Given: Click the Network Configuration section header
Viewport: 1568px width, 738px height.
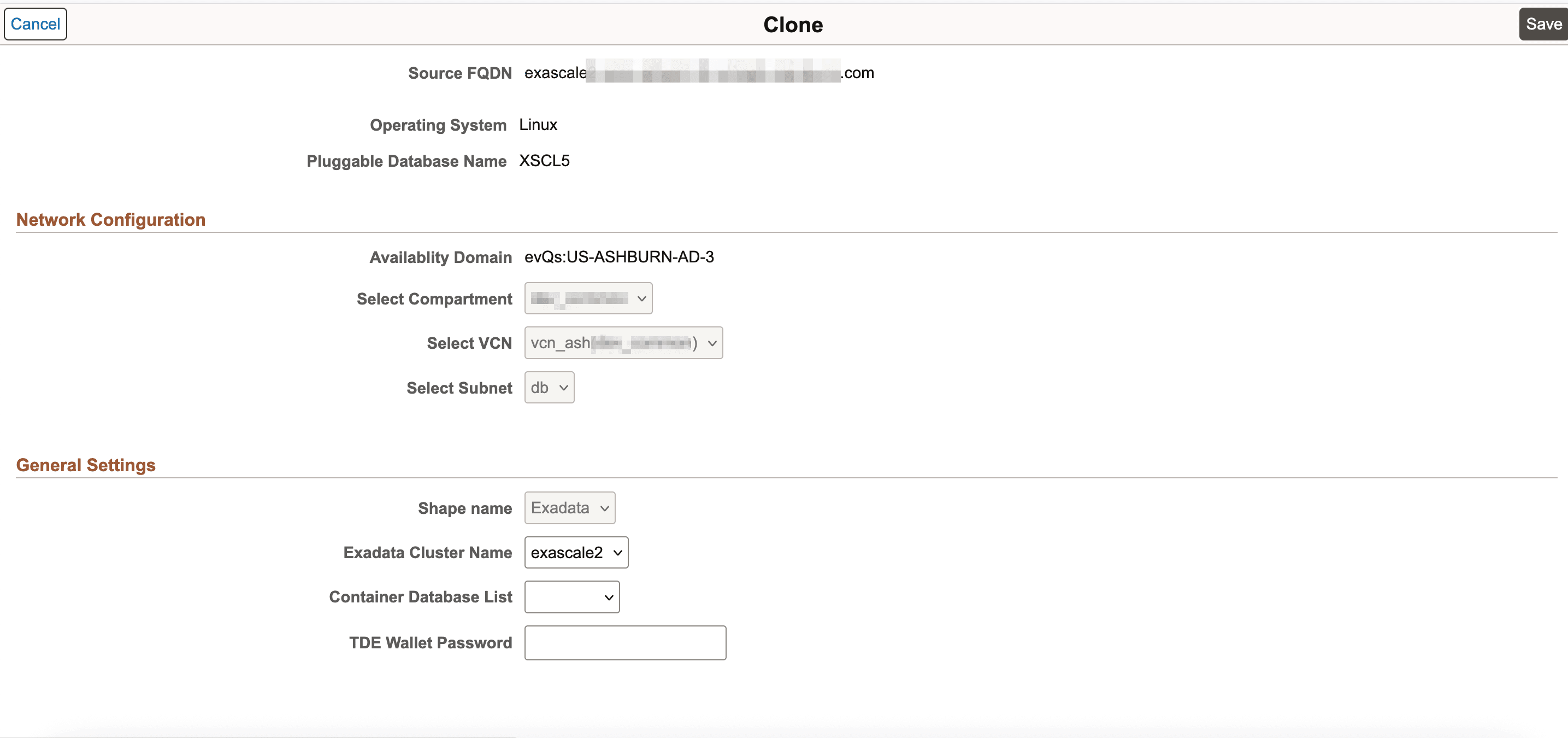Looking at the screenshot, I should click(x=110, y=220).
